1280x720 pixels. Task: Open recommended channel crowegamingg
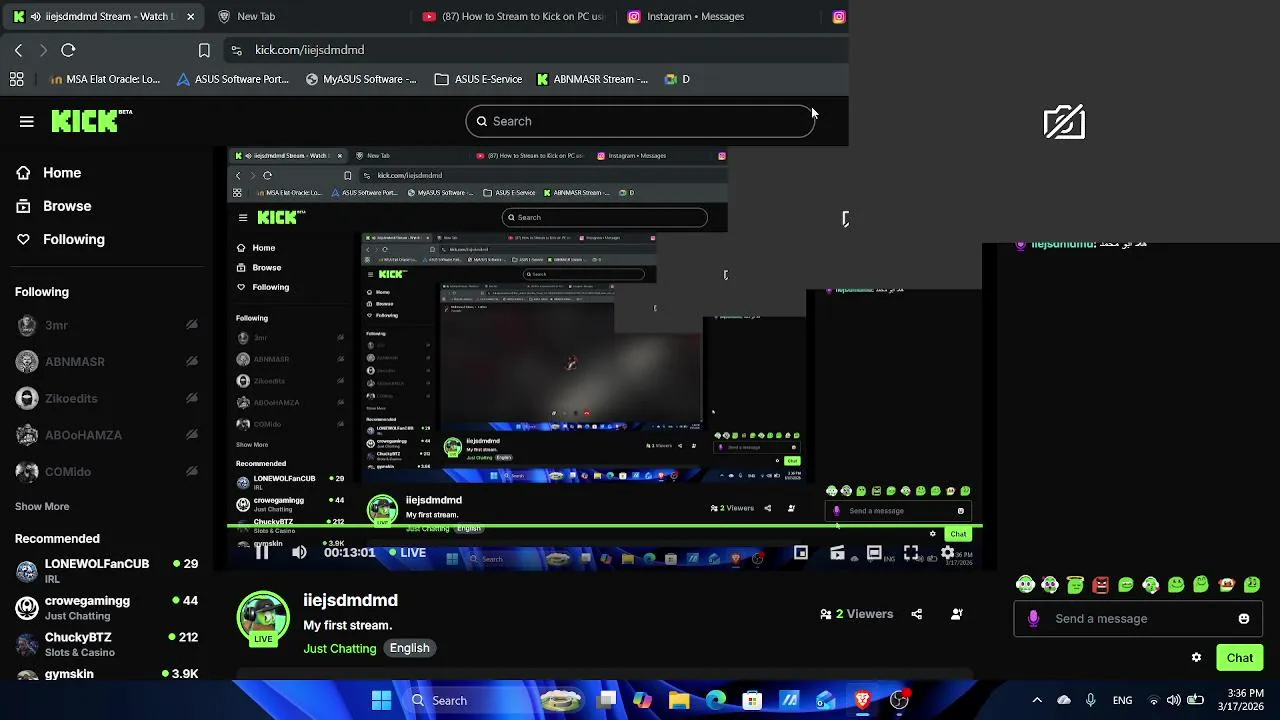click(x=107, y=607)
